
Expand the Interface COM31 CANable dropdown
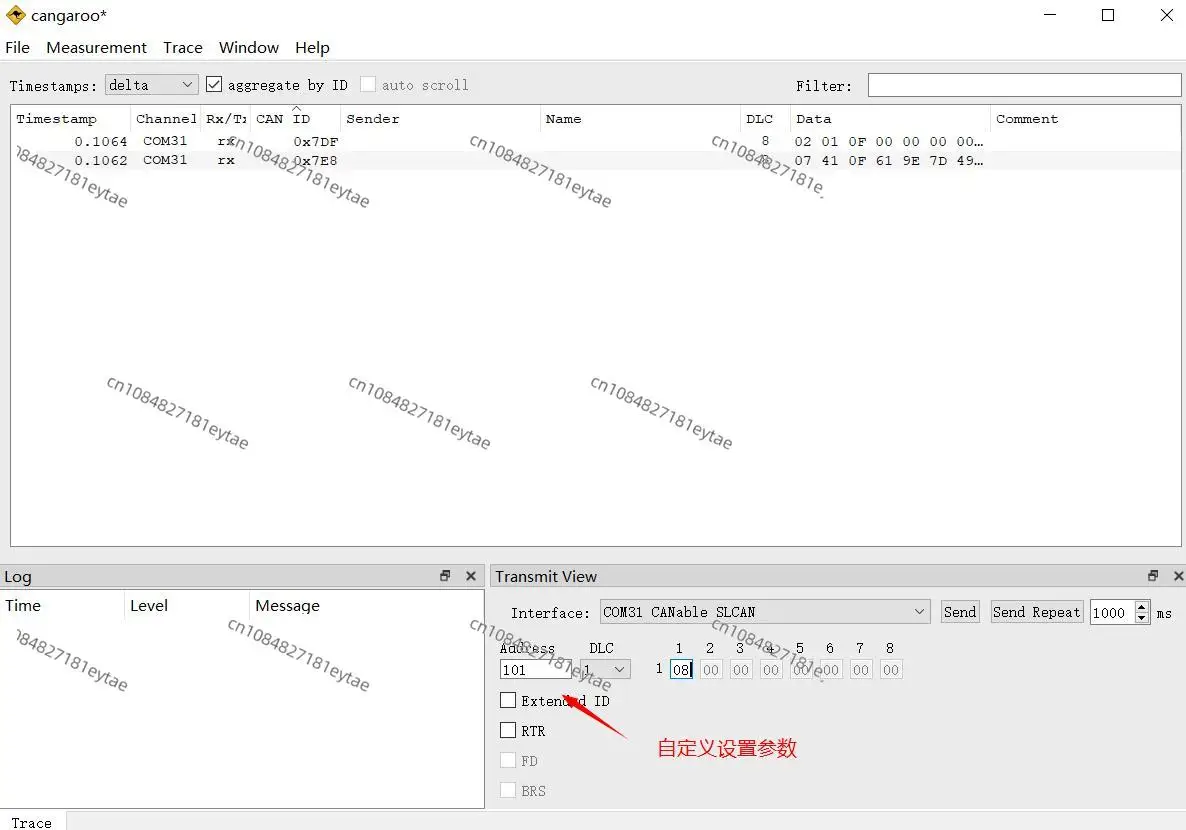(765, 612)
